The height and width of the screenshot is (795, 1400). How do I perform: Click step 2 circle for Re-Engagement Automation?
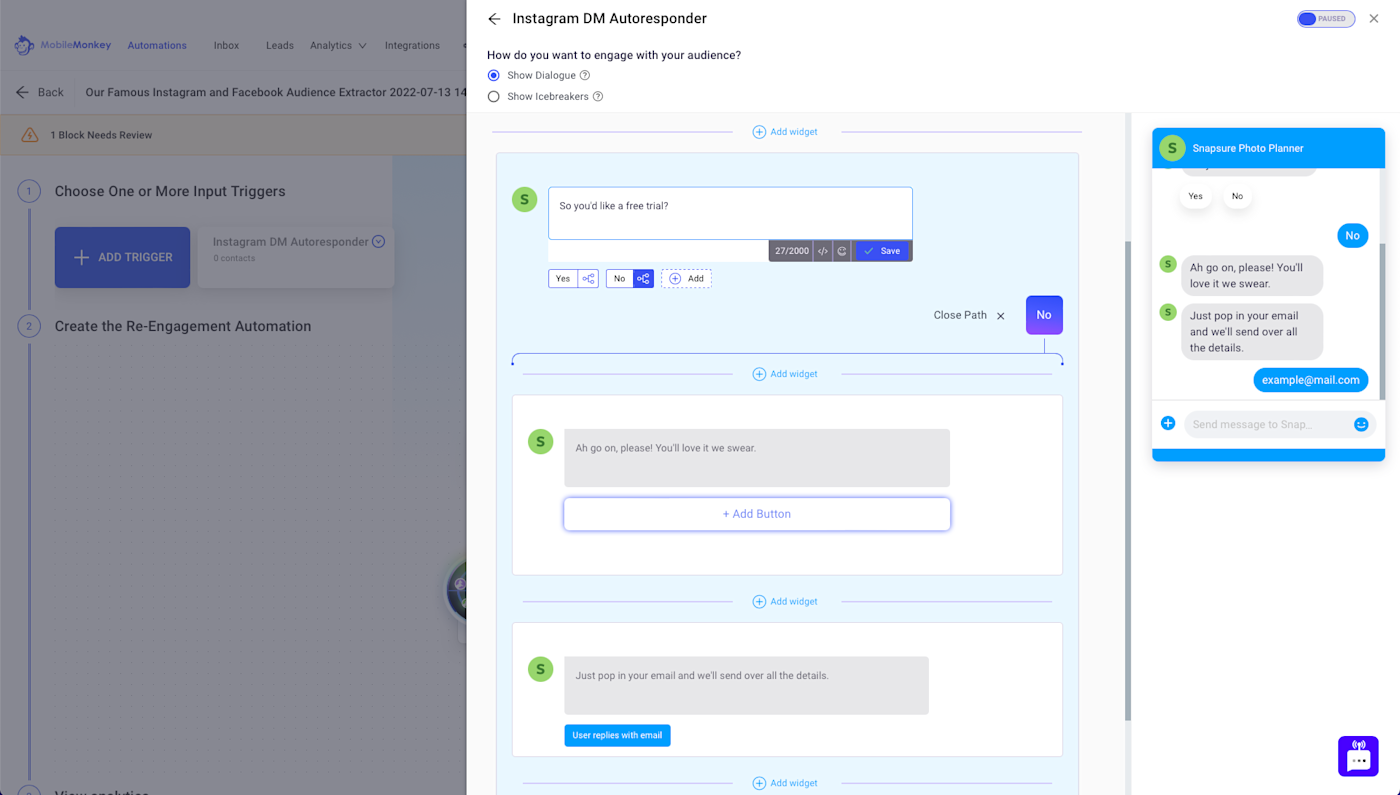(29, 326)
